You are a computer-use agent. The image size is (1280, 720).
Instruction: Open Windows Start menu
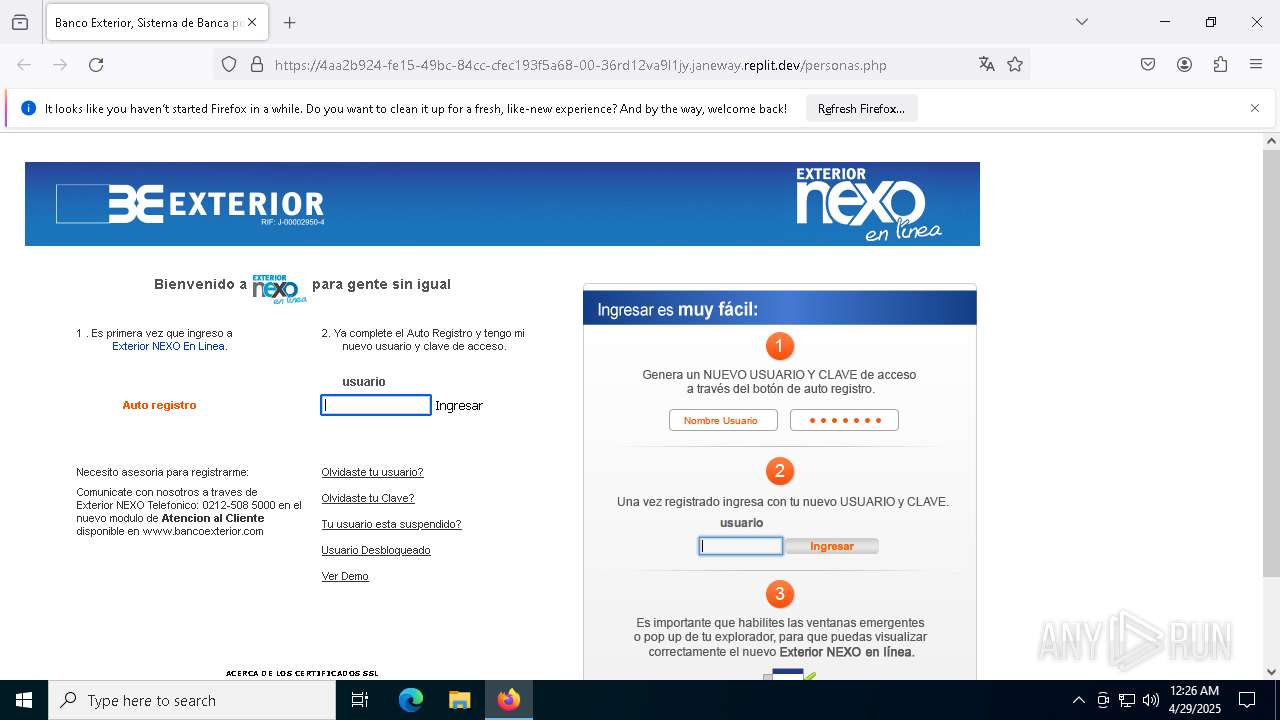(24, 700)
